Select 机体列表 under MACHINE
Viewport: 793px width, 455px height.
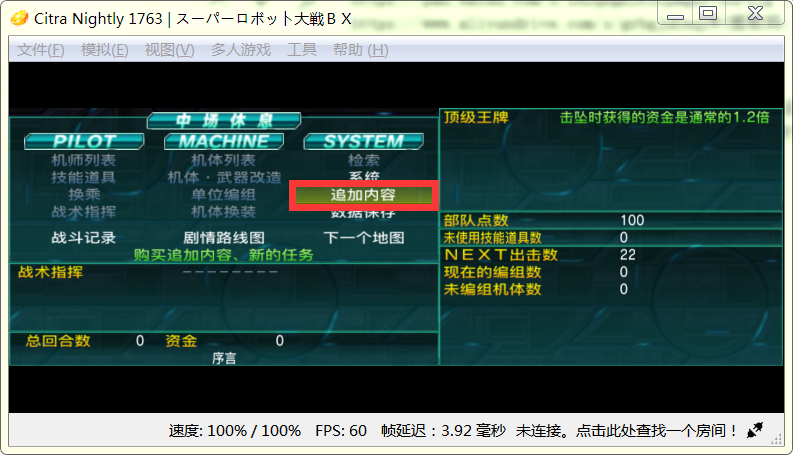point(223,160)
